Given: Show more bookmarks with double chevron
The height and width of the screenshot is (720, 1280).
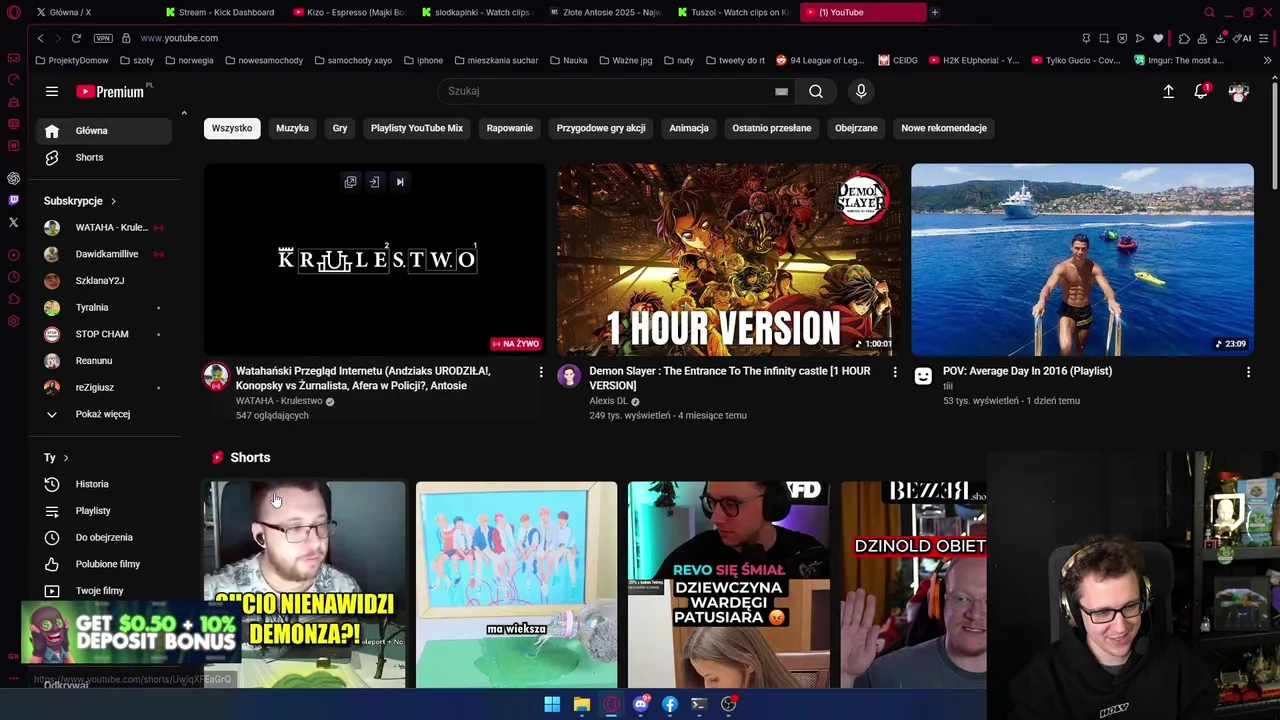Looking at the screenshot, I should pyautogui.click(x=1267, y=60).
